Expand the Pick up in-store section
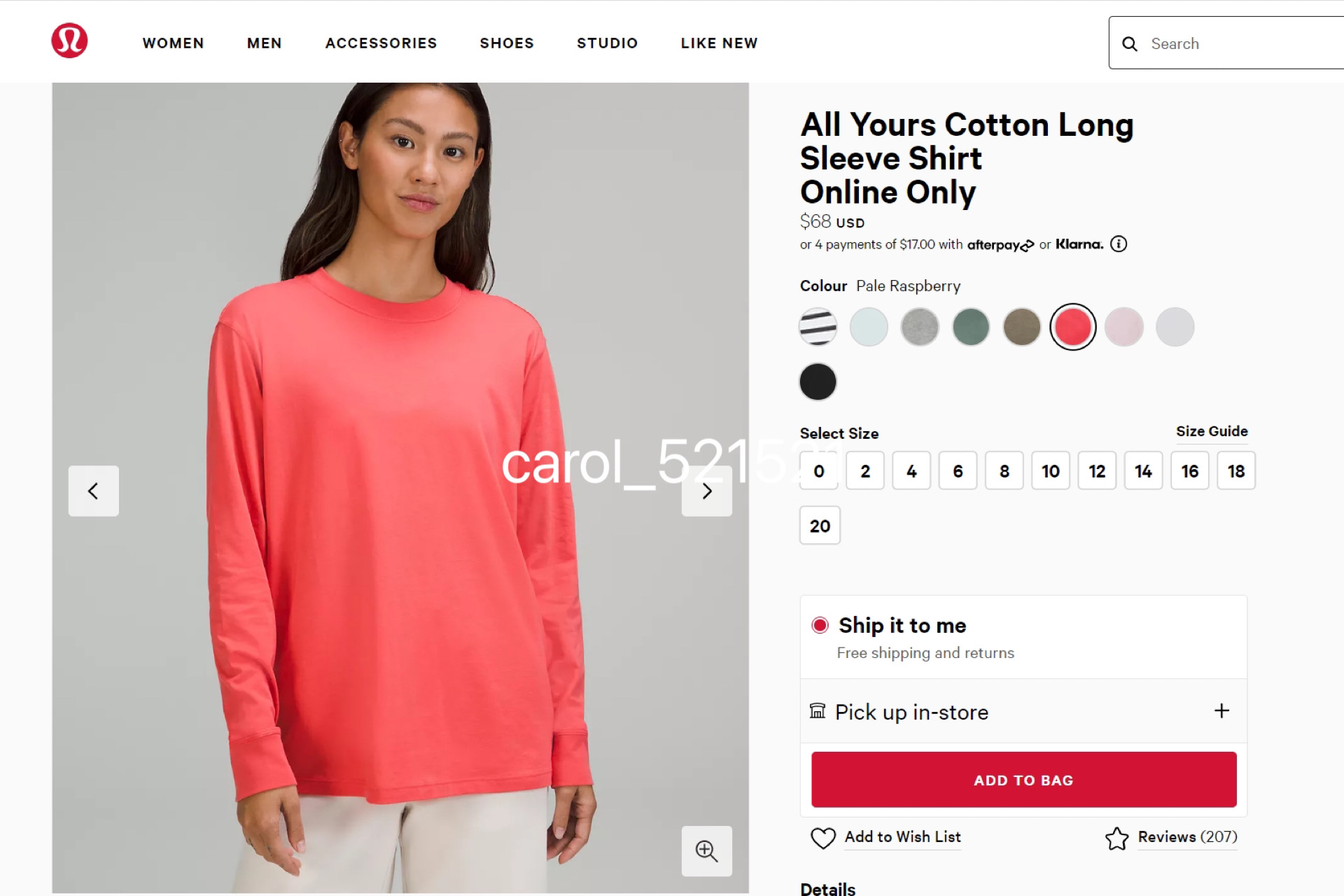 tap(1221, 711)
